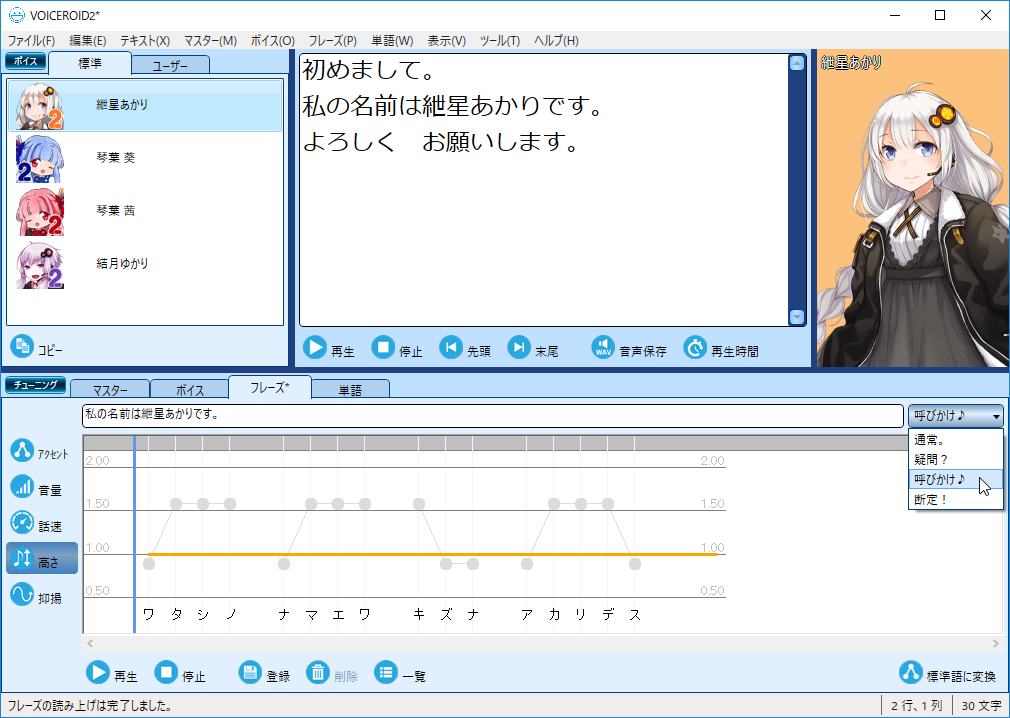Viewport: 1010px width, 718px height.
Task: Switch to the 単語 tuning tab
Action: (350, 390)
